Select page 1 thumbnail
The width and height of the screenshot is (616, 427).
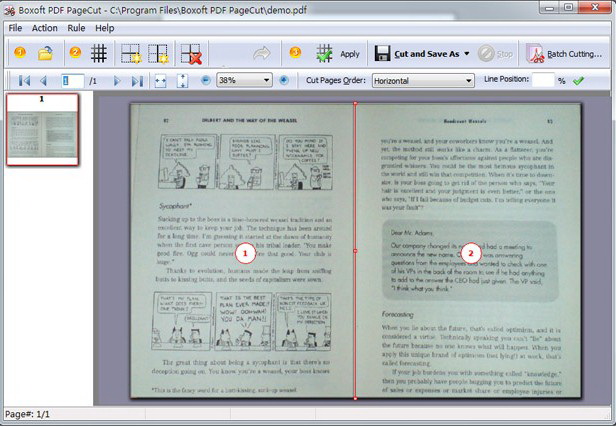[42, 129]
